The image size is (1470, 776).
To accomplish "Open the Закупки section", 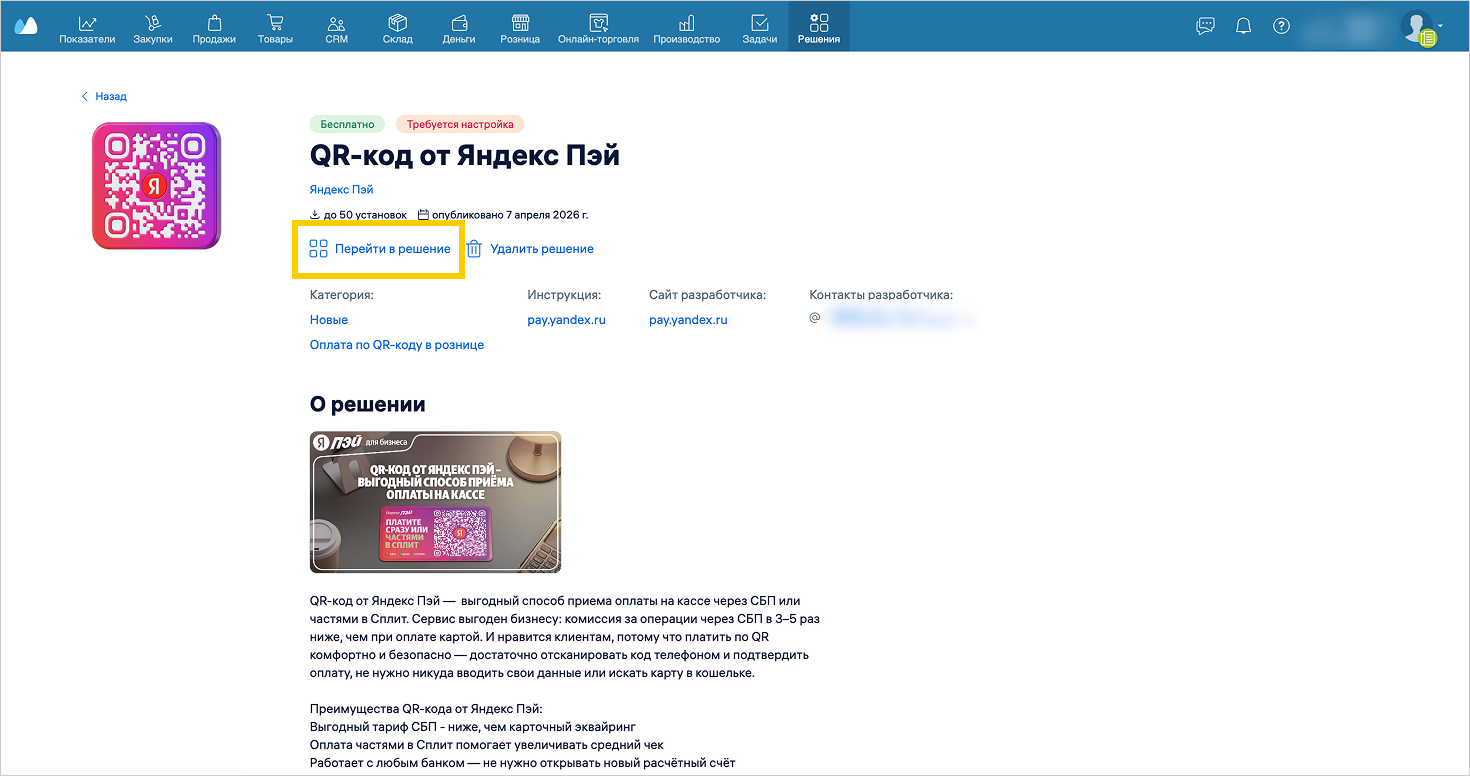I will [x=153, y=27].
